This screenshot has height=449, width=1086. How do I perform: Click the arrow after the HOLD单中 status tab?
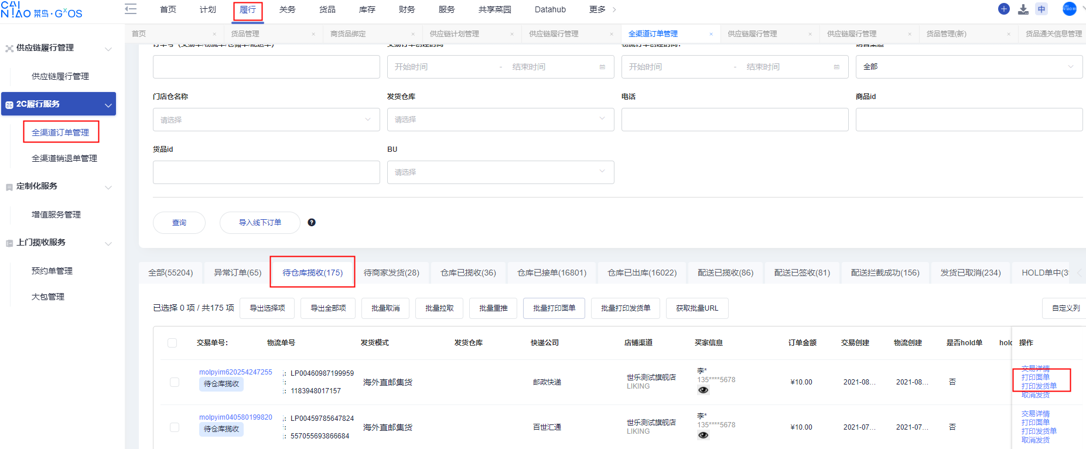[1078, 272]
